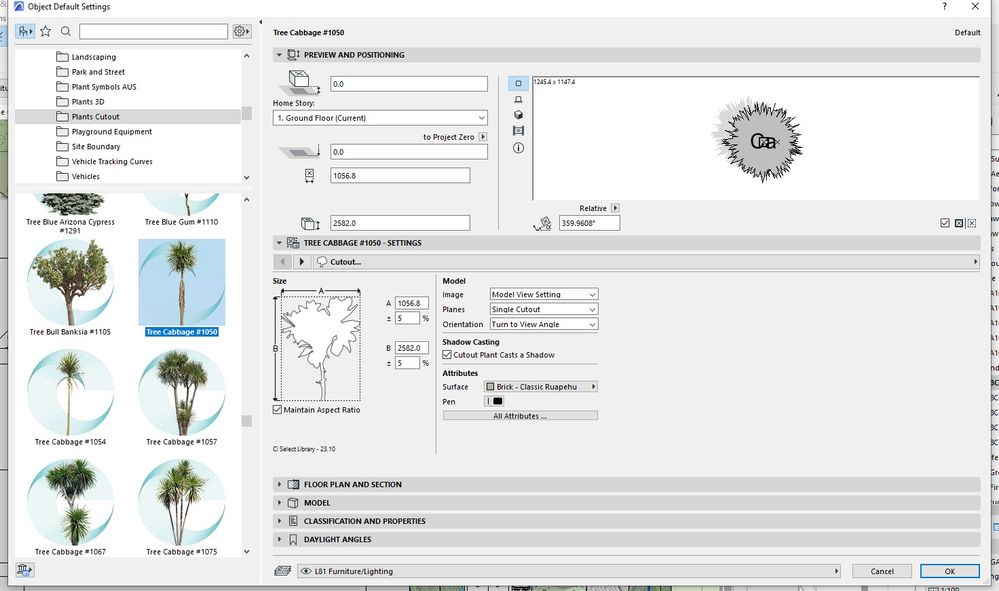Click the favorites star in the search bar

coord(46,31)
